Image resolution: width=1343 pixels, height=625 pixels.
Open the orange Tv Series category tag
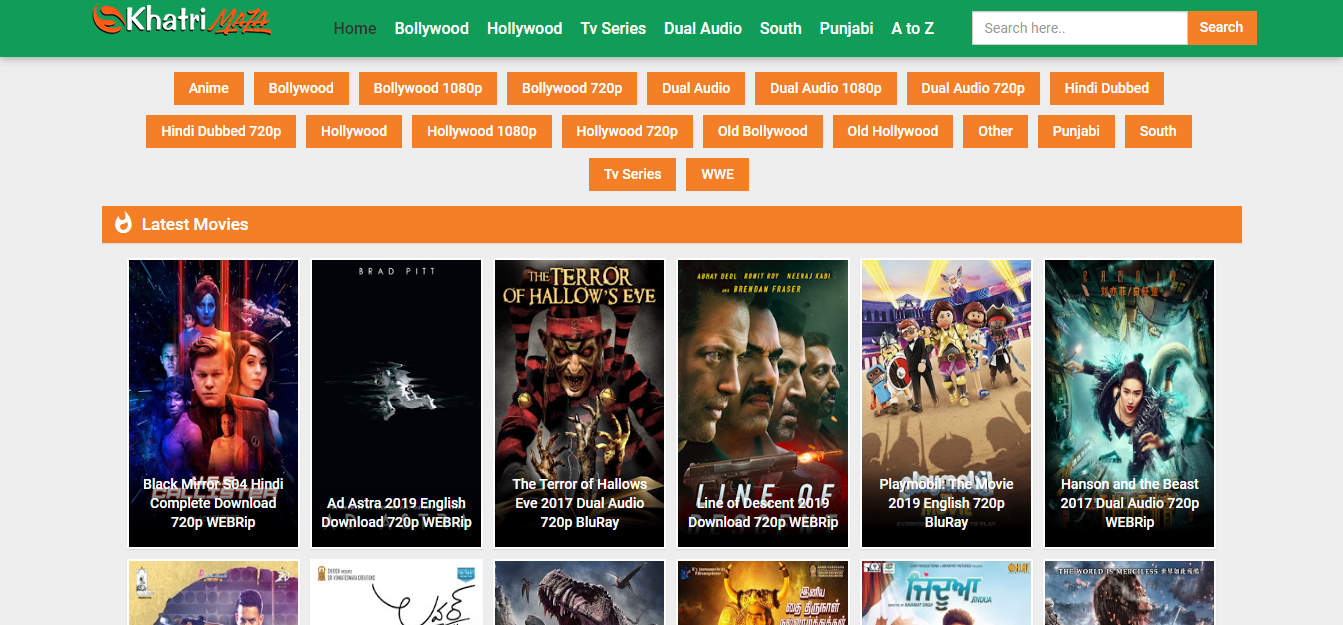coord(633,174)
